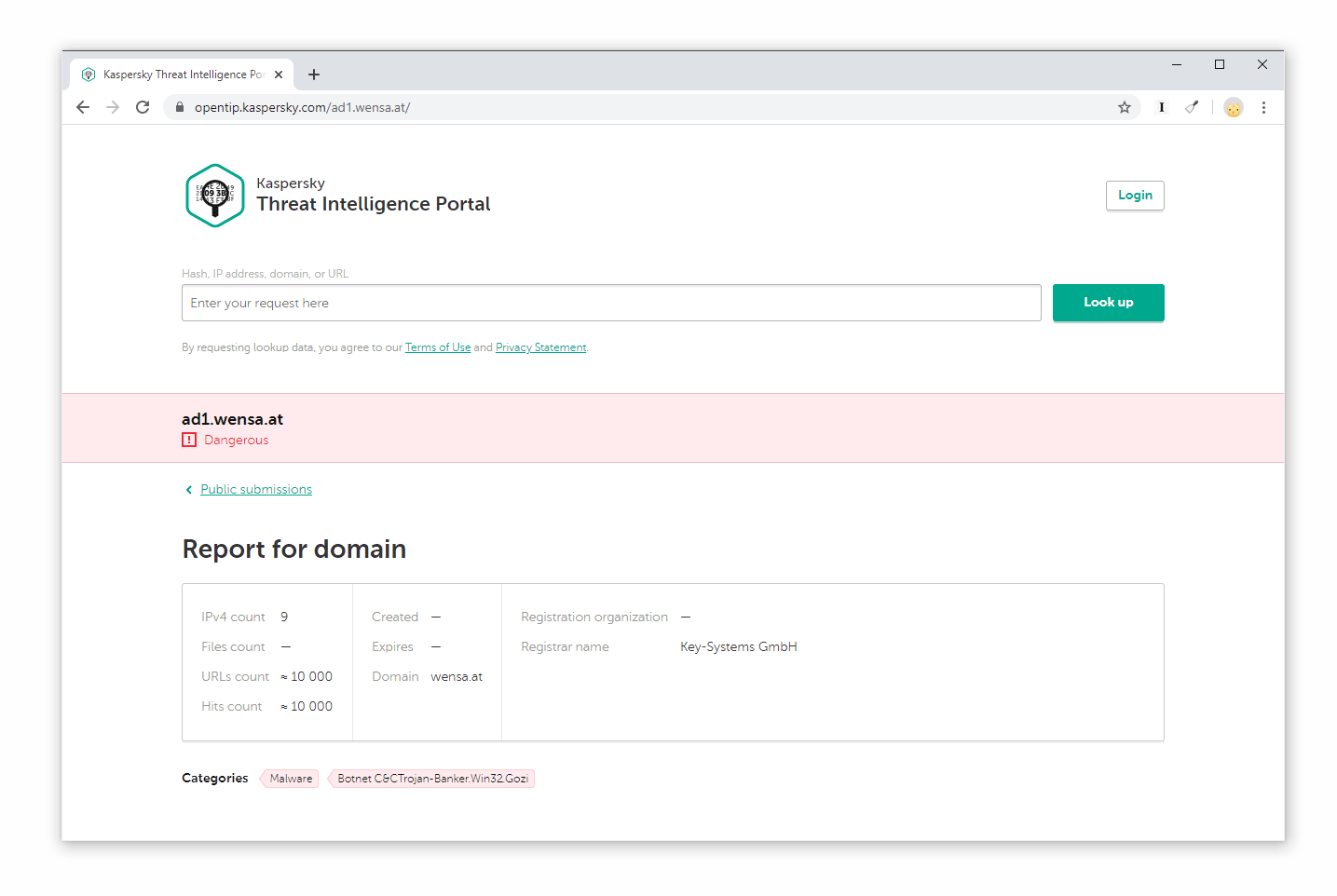
Task: Click the Expires label
Action: [392, 646]
